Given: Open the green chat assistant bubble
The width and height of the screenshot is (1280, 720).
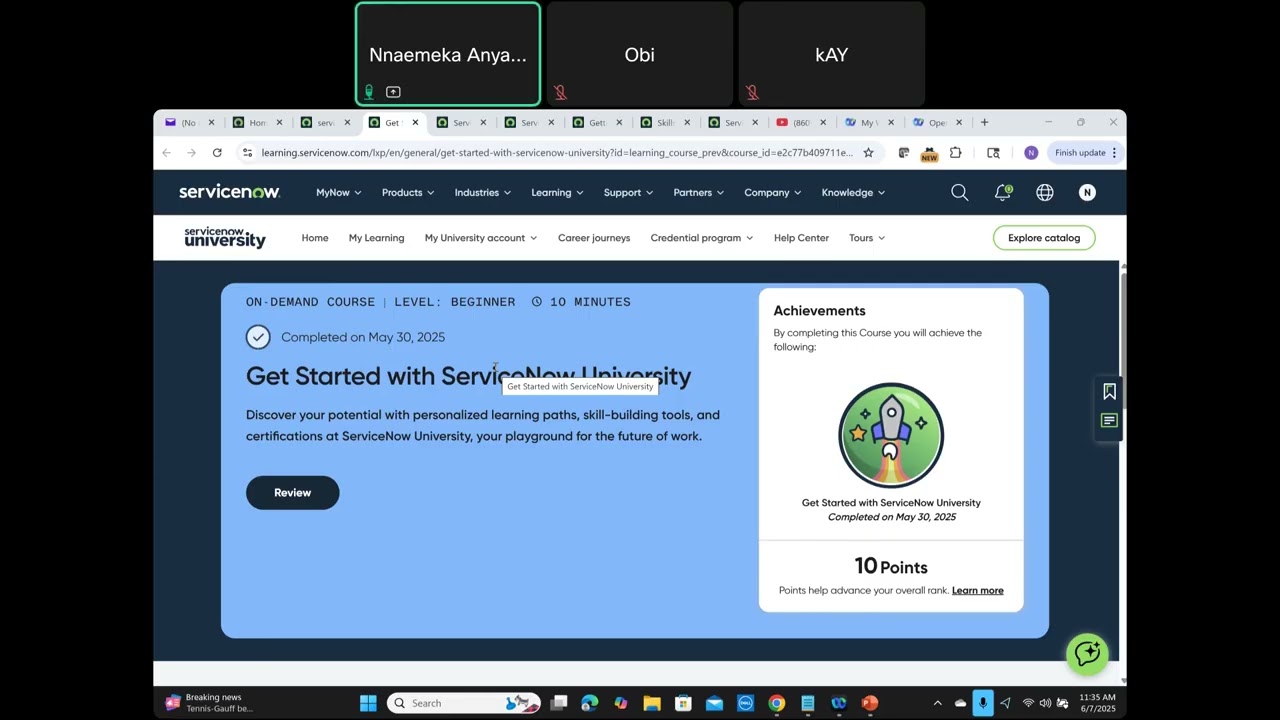Looking at the screenshot, I should click(1087, 653).
